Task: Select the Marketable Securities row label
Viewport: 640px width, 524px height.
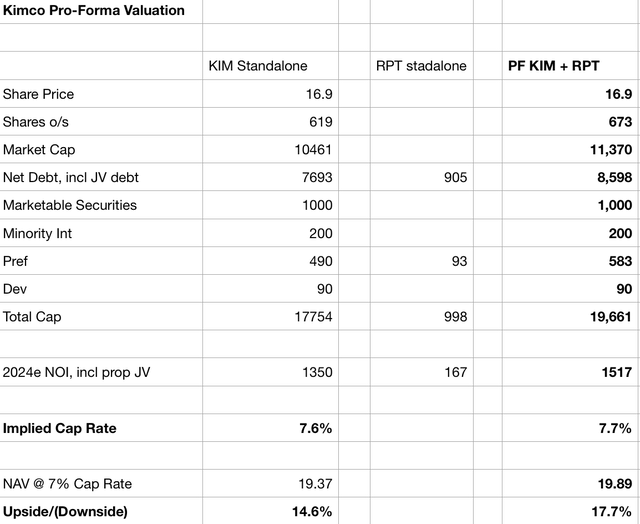Action: [x=70, y=205]
